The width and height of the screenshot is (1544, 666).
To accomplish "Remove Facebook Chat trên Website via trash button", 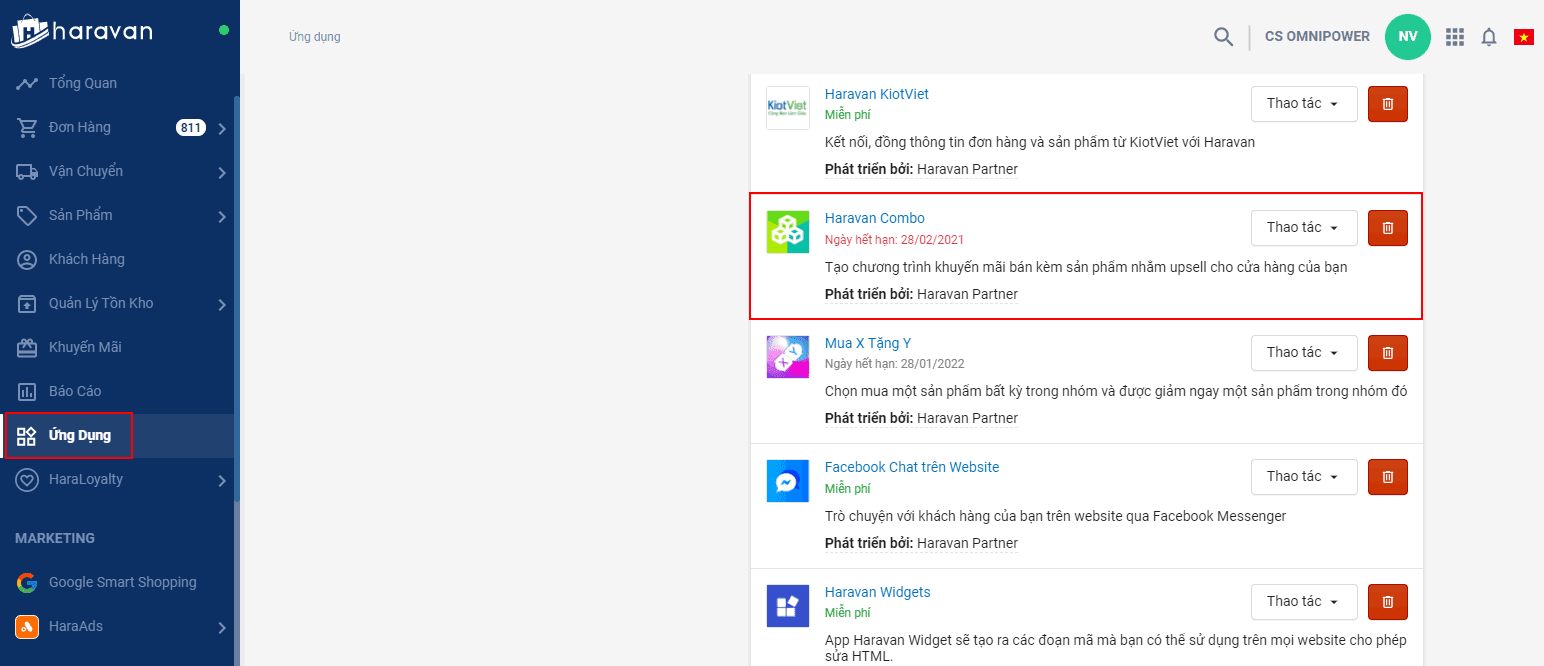I will coord(1387,477).
